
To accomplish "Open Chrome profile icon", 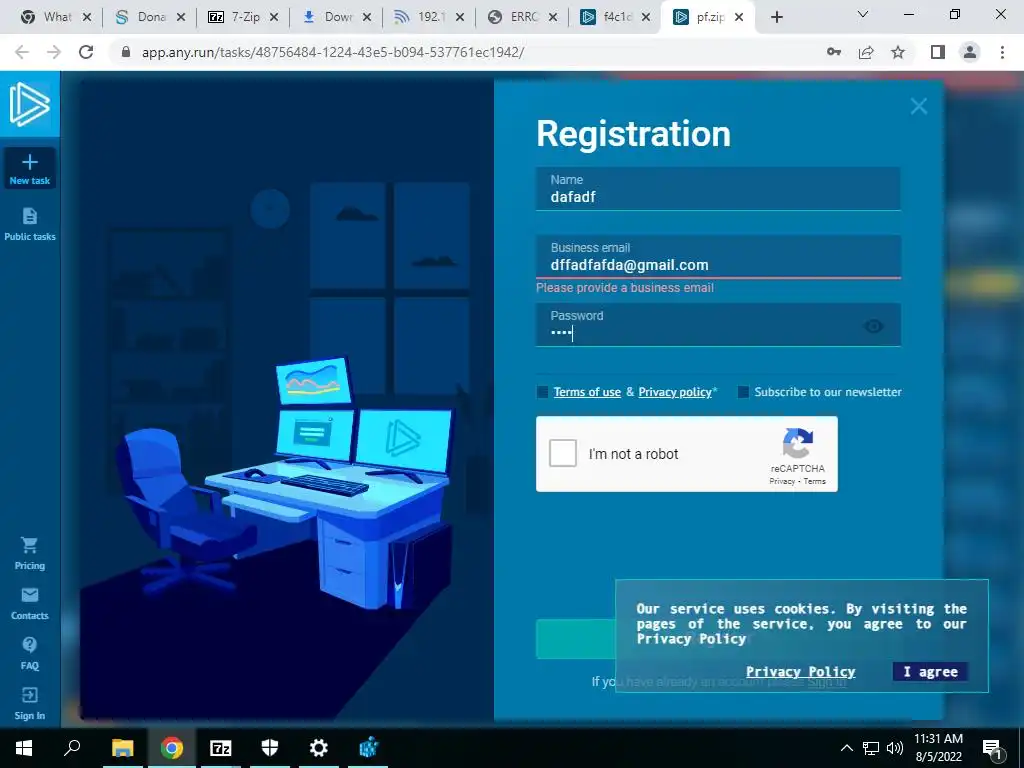I will pyautogui.click(x=970, y=52).
